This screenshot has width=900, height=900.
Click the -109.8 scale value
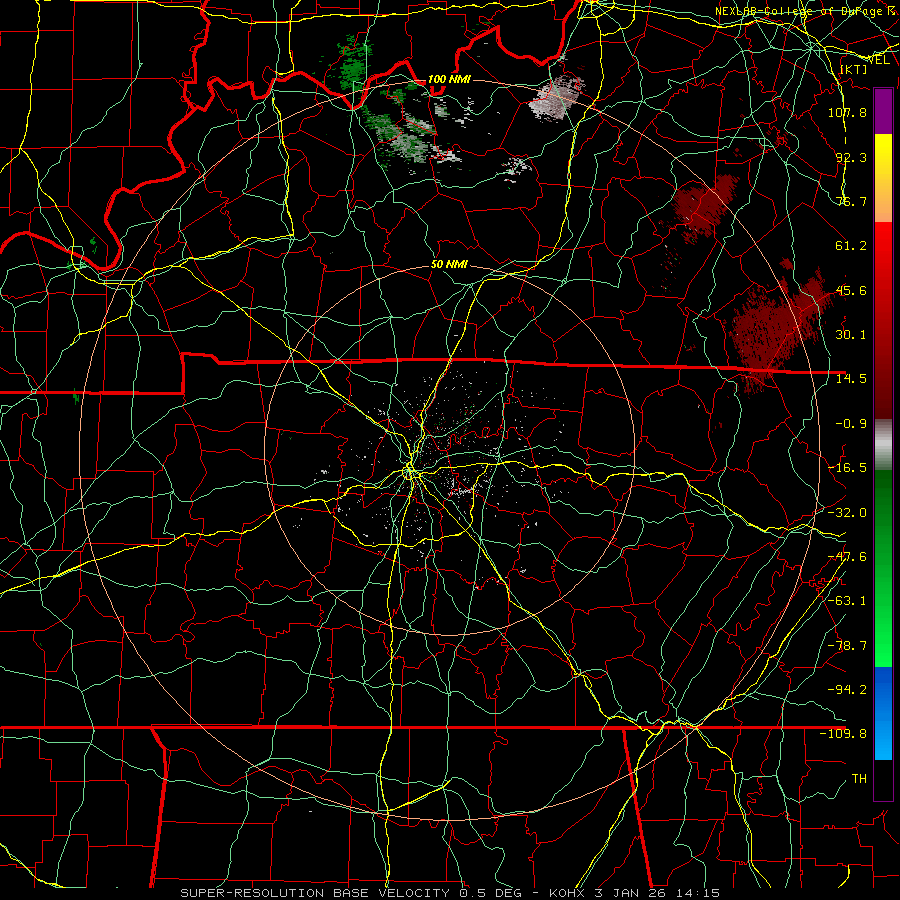tap(843, 734)
